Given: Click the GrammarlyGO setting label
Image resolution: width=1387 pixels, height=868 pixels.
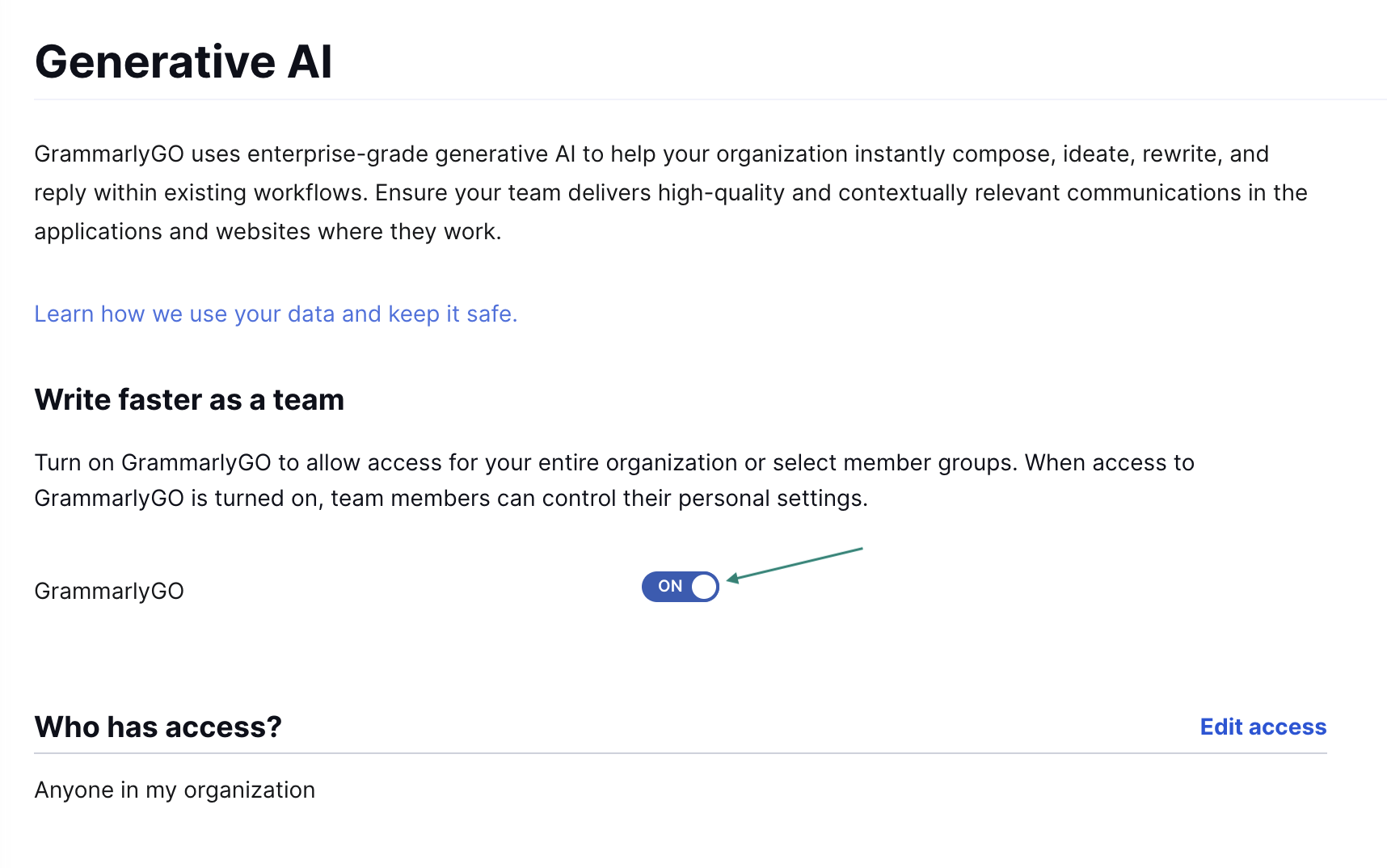Looking at the screenshot, I should [109, 592].
